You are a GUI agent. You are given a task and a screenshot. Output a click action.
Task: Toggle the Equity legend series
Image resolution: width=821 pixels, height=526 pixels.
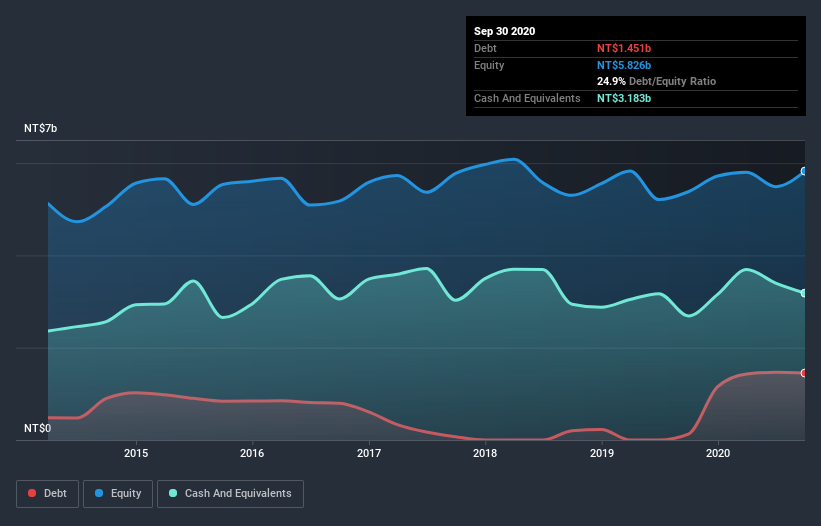pyautogui.click(x=118, y=494)
